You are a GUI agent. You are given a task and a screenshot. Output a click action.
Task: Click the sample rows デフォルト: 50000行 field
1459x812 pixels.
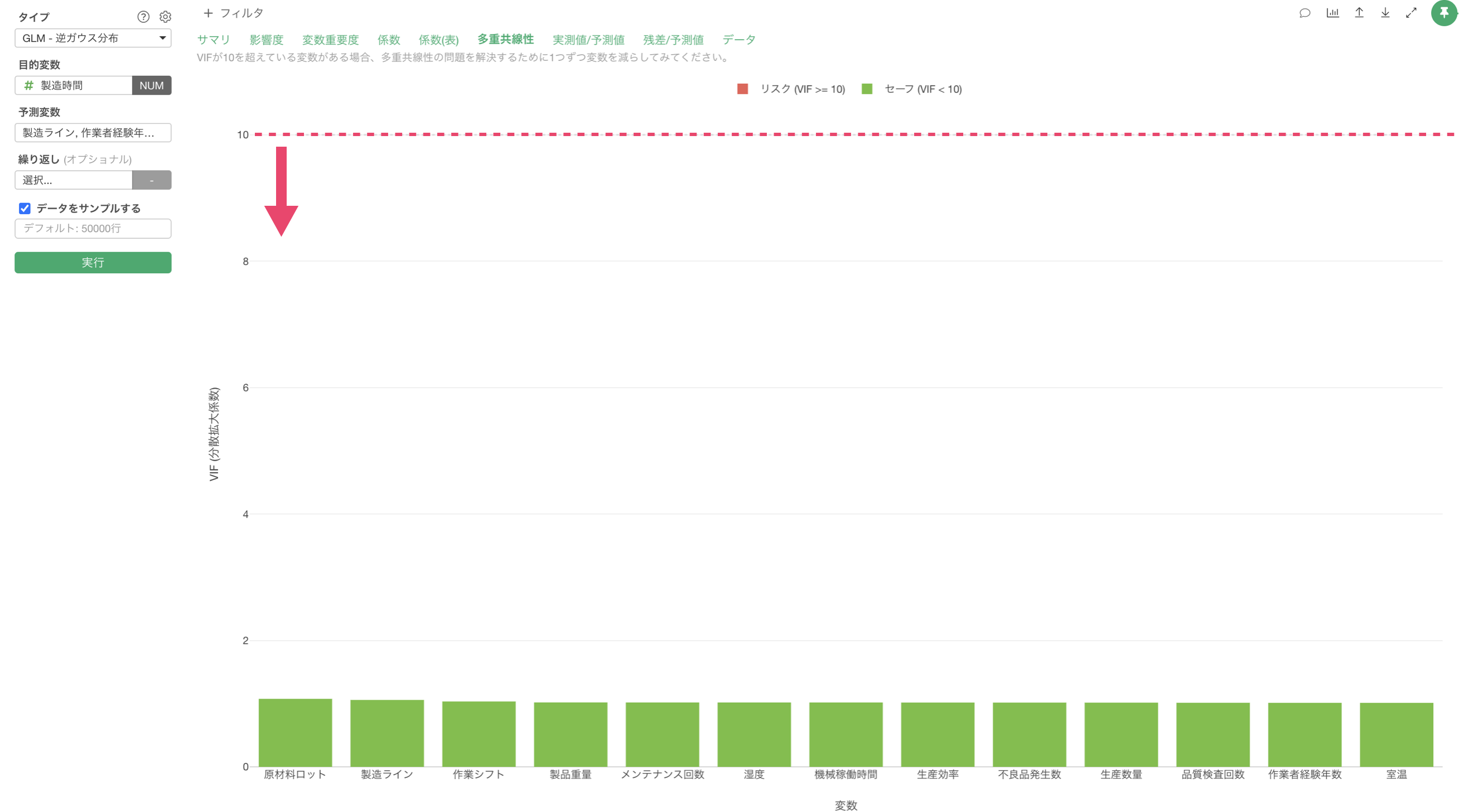point(93,229)
